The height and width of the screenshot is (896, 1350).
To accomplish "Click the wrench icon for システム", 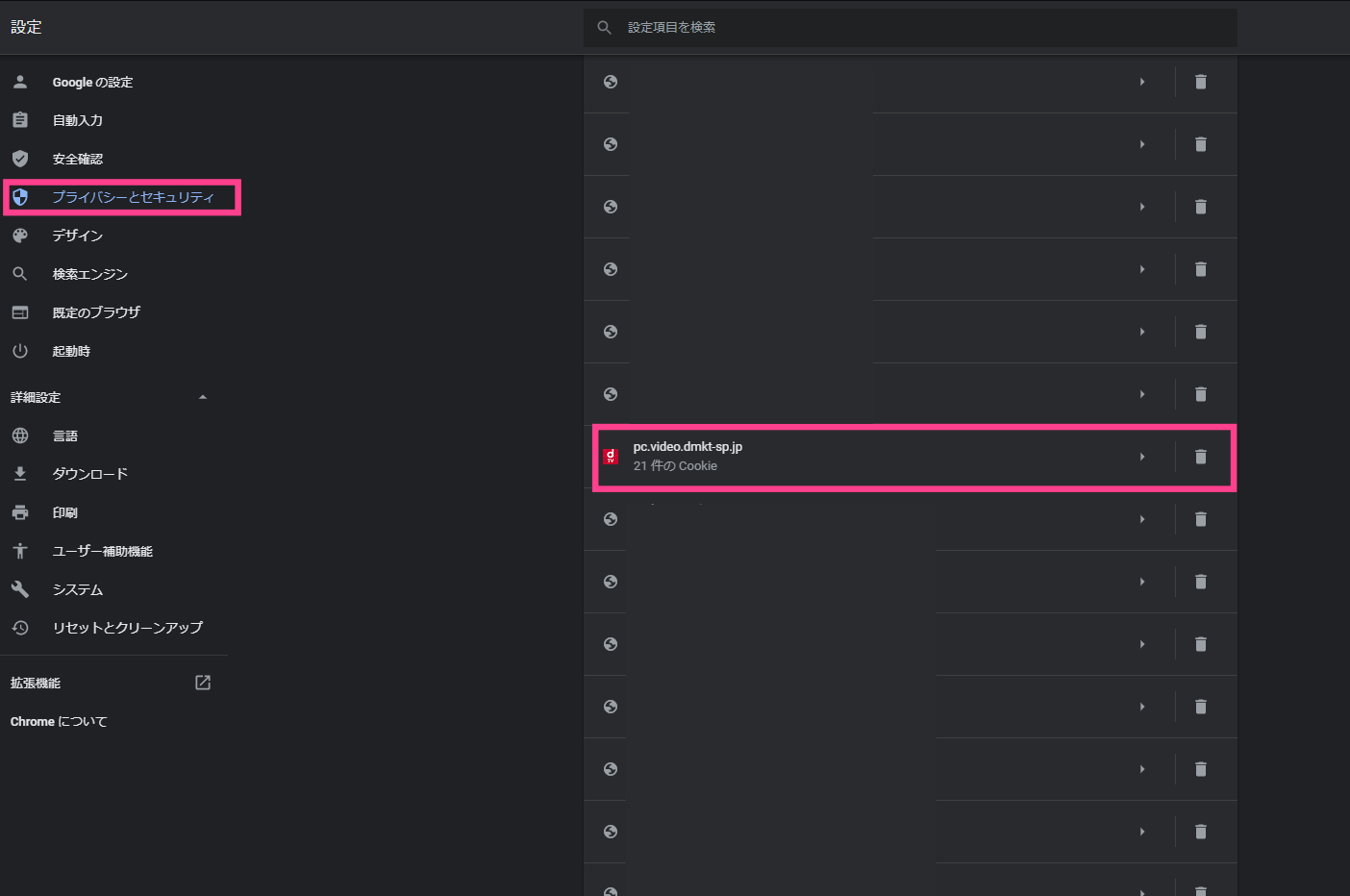I will [x=20, y=589].
